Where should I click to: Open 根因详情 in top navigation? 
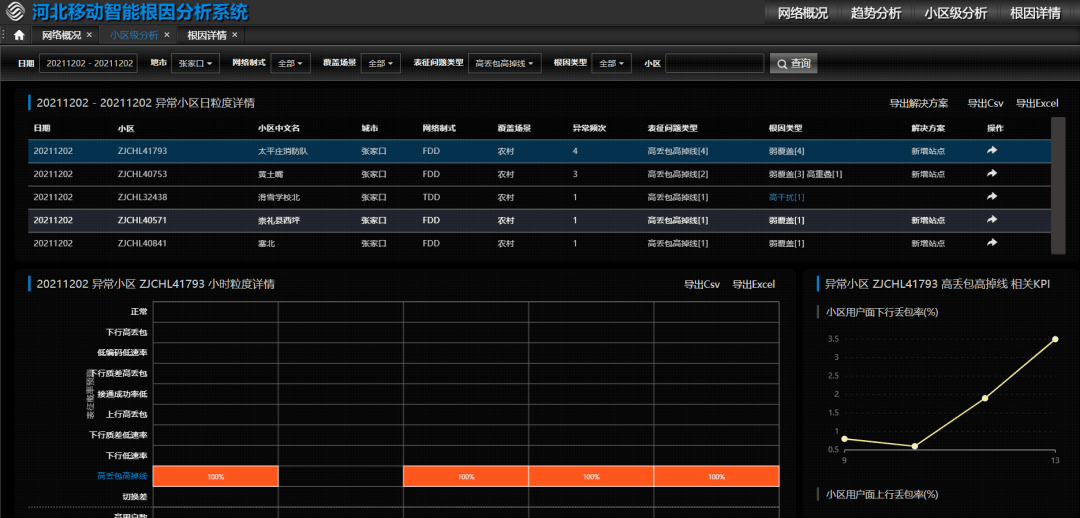click(x=1035, y=13)
